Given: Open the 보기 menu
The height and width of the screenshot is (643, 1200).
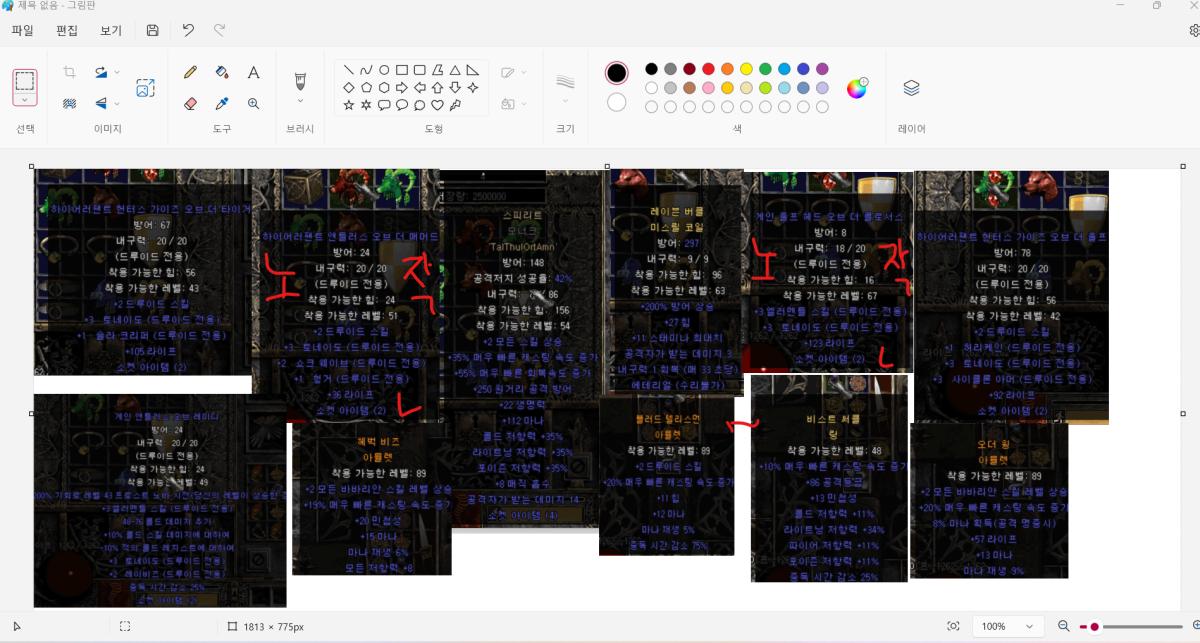Looking at the screenshot, I should (x=110, y=30).
